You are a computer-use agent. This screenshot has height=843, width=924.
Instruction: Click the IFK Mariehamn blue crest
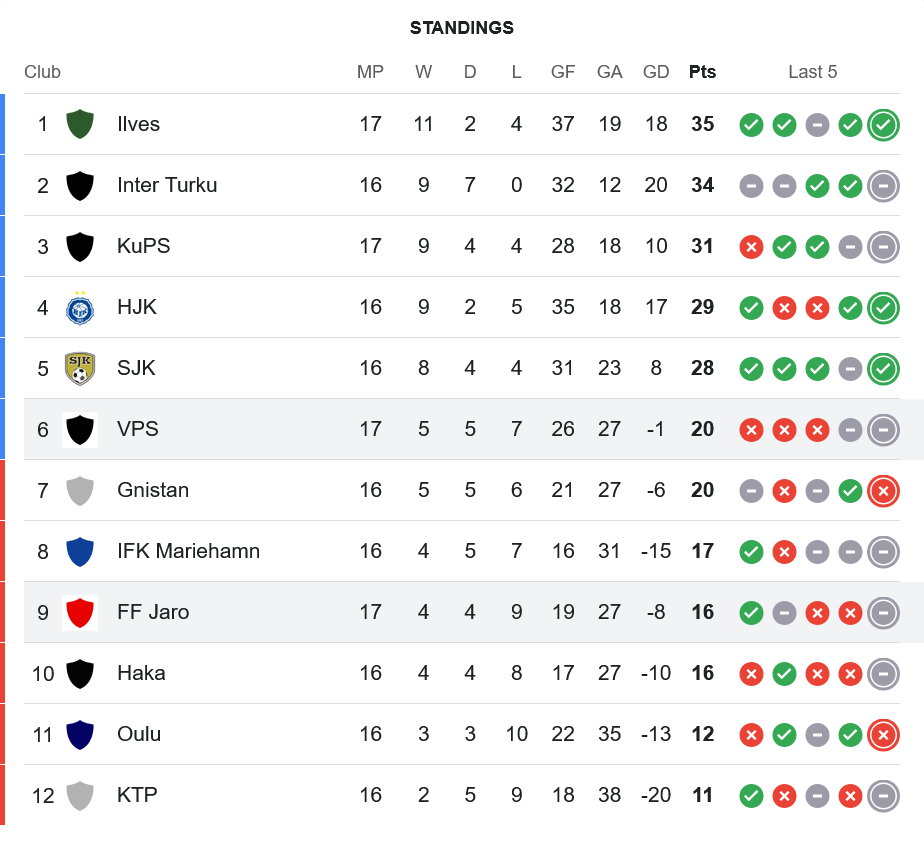tap(80, 551)
